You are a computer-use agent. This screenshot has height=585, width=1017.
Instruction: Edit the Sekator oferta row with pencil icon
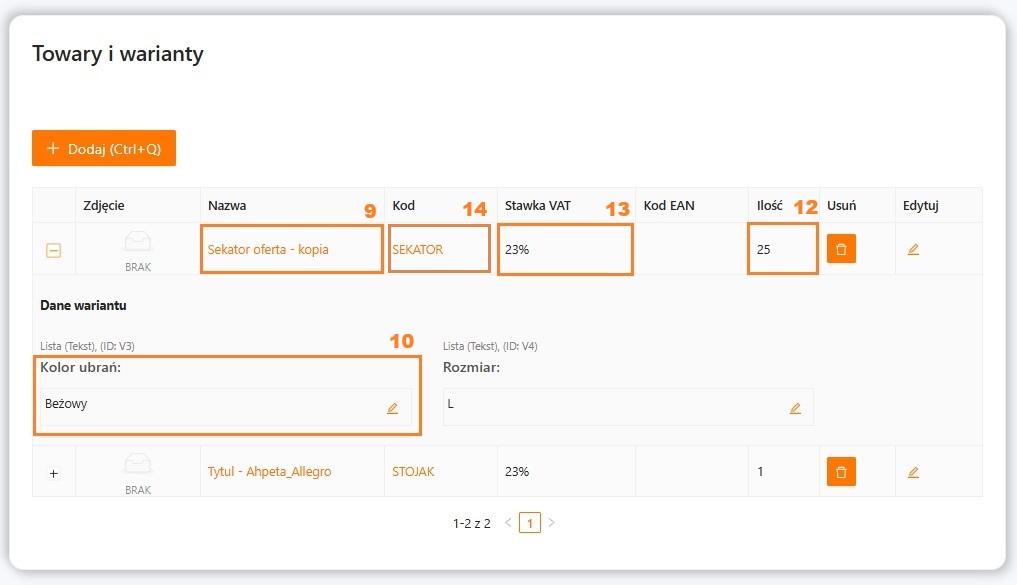pos(913,249)
